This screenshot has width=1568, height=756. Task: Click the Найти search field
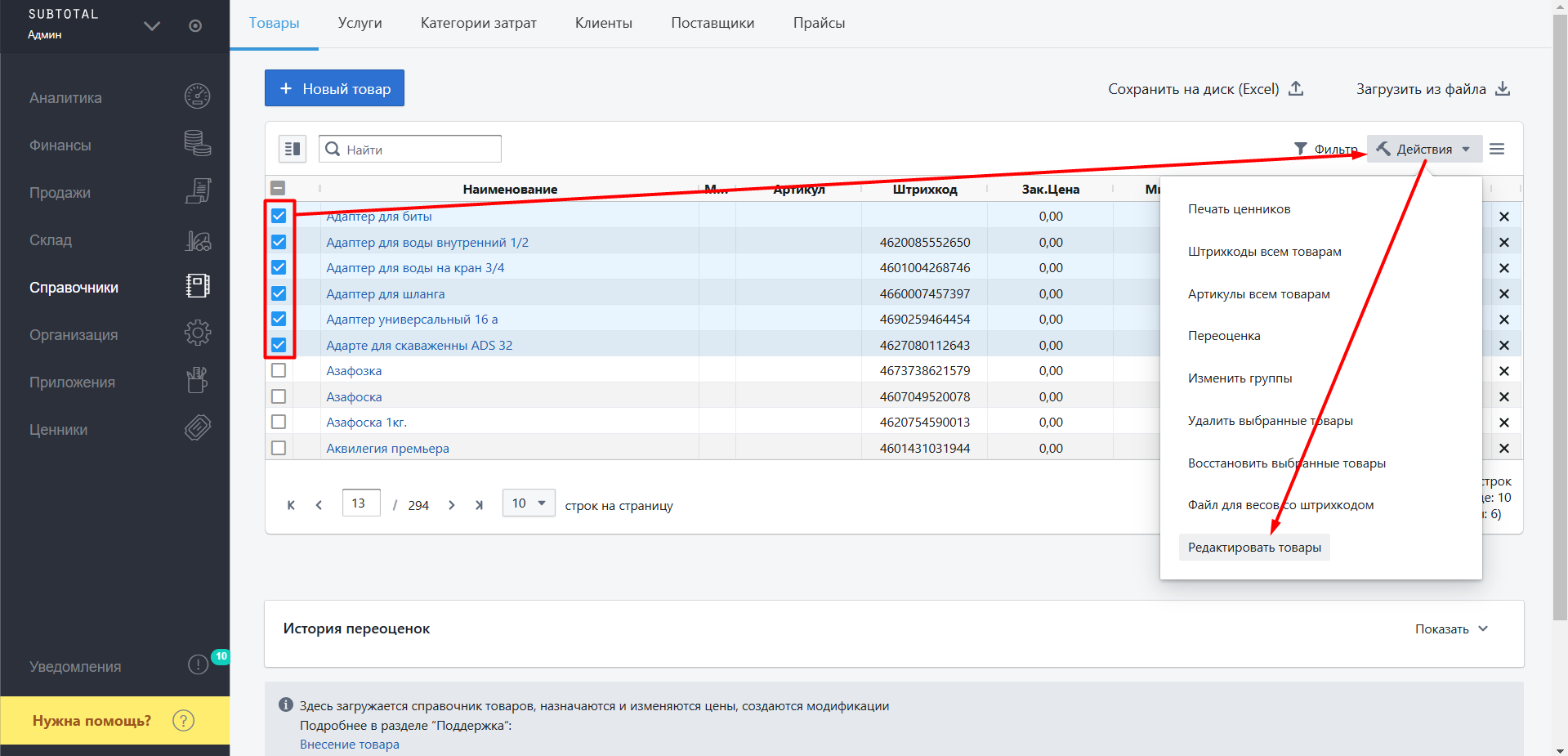[x=410, y=149]
